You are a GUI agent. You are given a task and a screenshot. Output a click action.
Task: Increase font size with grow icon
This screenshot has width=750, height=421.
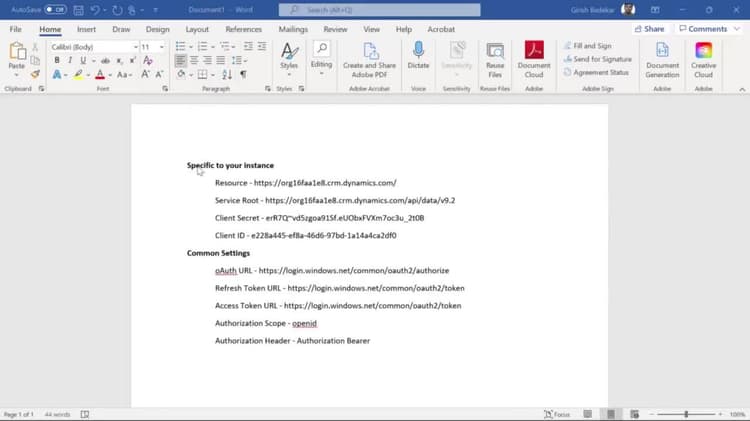(x=145, y=74)
